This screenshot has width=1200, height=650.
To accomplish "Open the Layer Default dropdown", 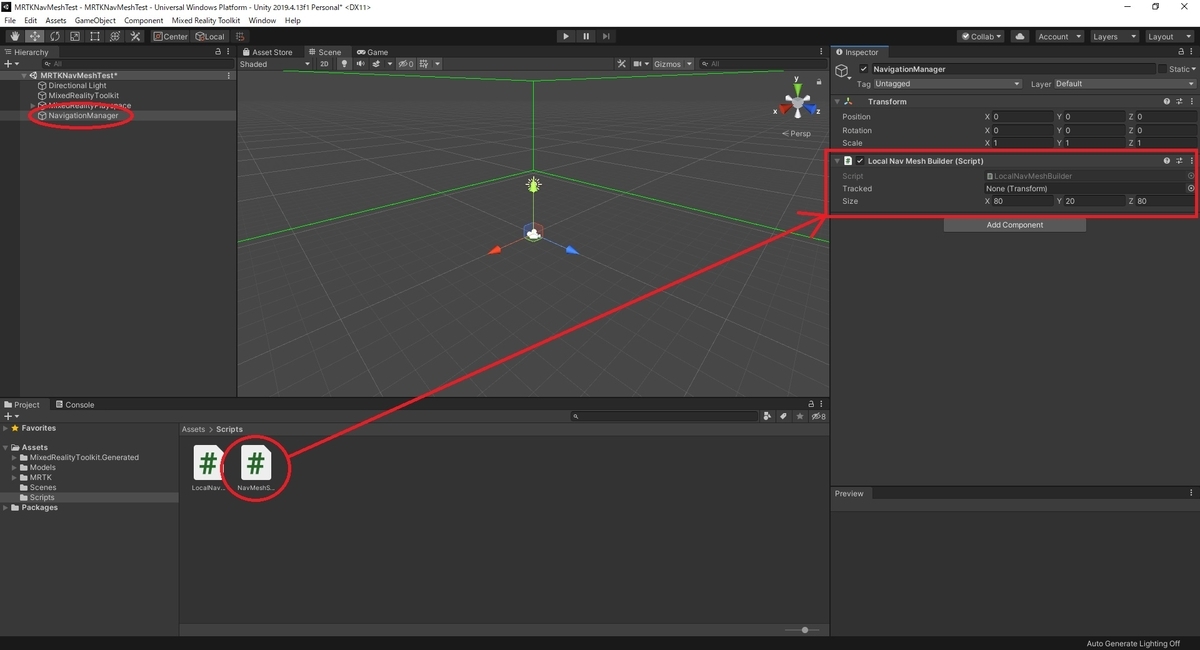I will coord(1123,84).
